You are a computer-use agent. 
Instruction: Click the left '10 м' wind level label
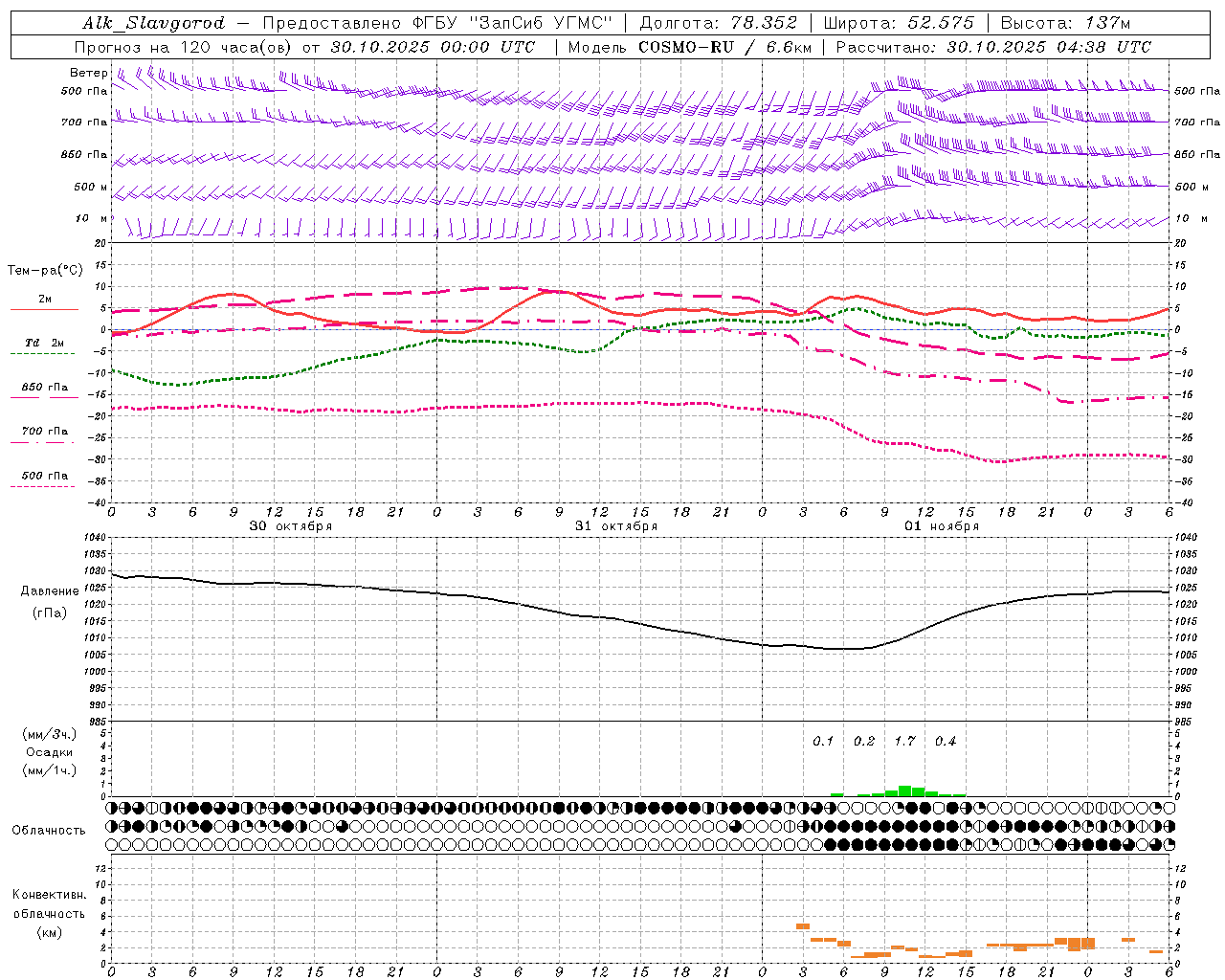[x=91, y=218]
